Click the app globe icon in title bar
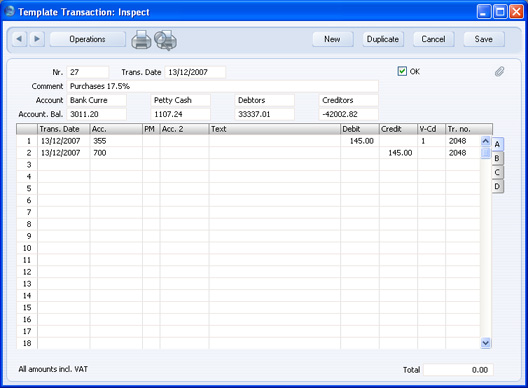 tap(9, 11)
